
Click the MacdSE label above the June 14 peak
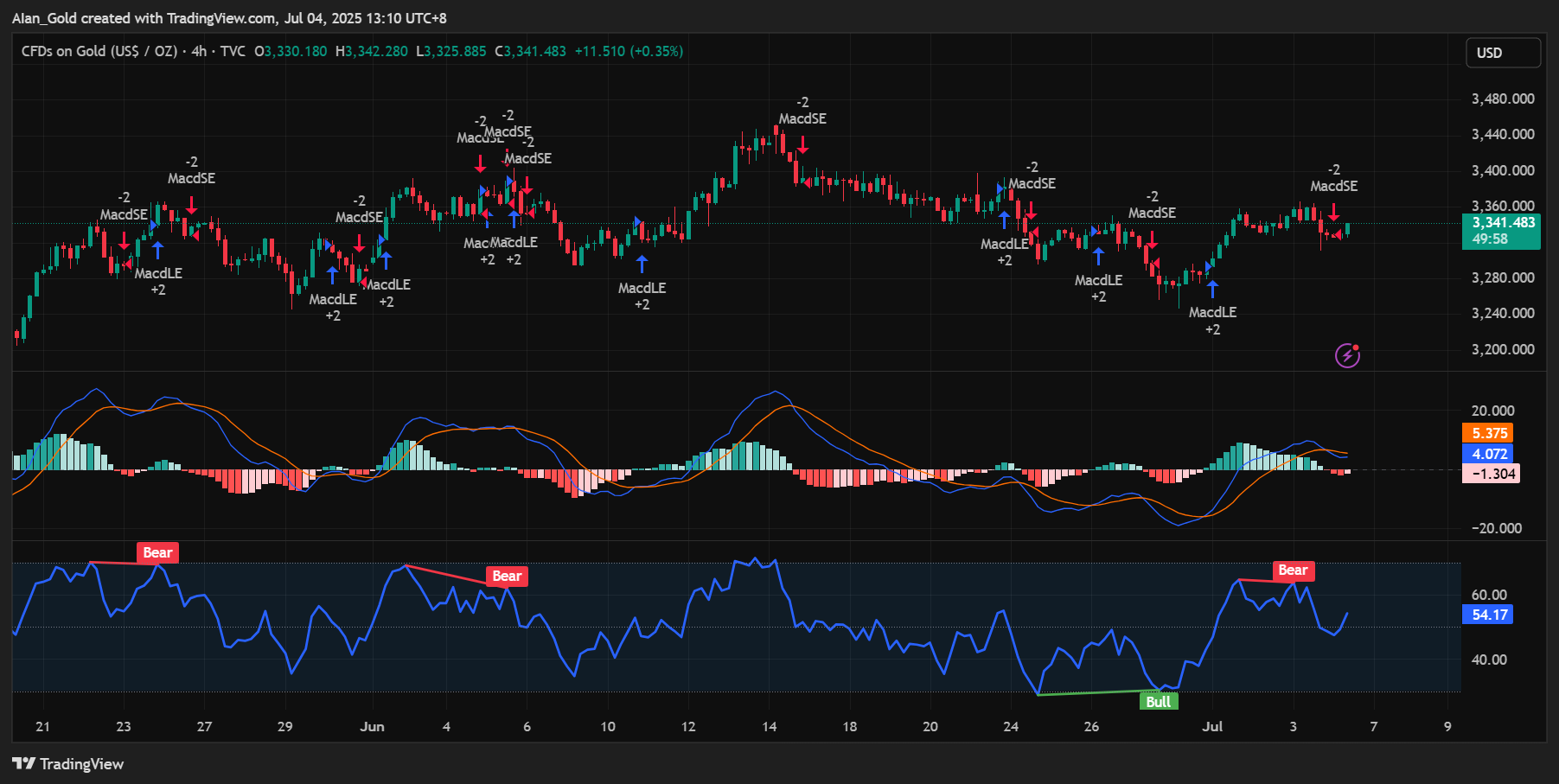pyautogui.click(x=802, y=118)
